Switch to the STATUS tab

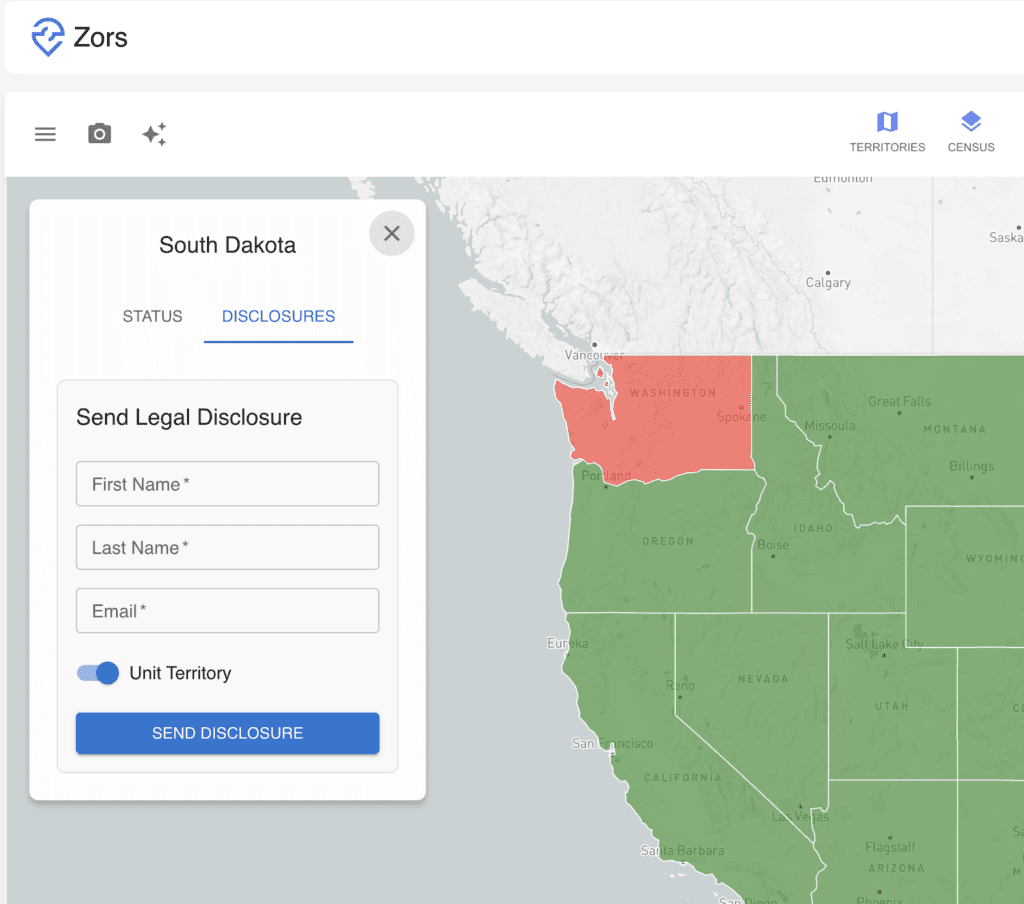point(152,316)
